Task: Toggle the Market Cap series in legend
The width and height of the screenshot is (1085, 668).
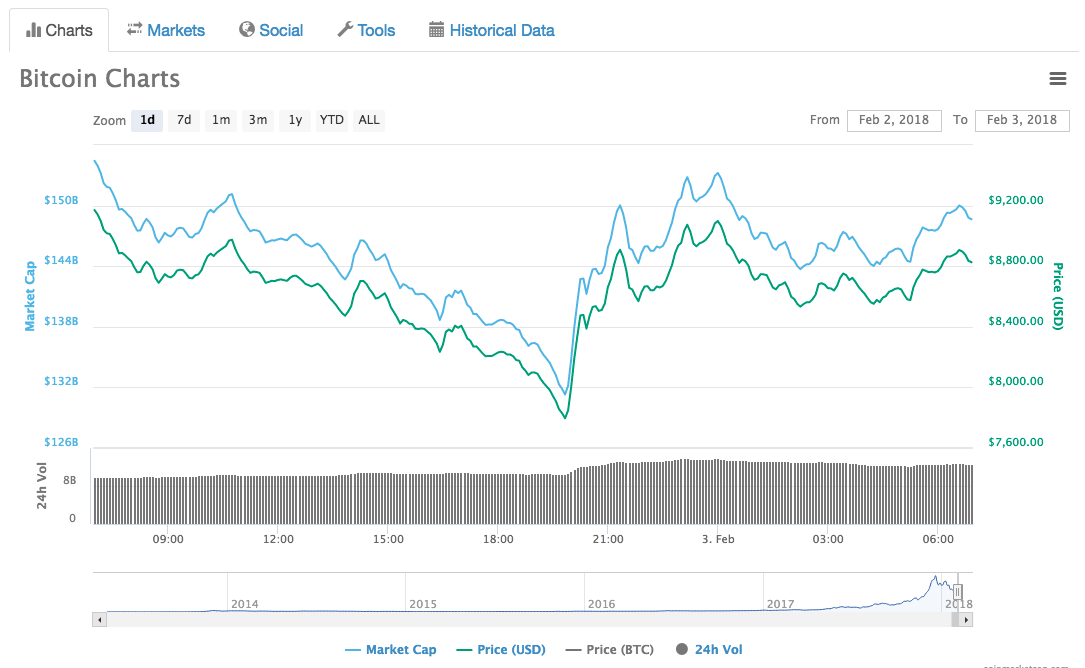Action: 391,649
